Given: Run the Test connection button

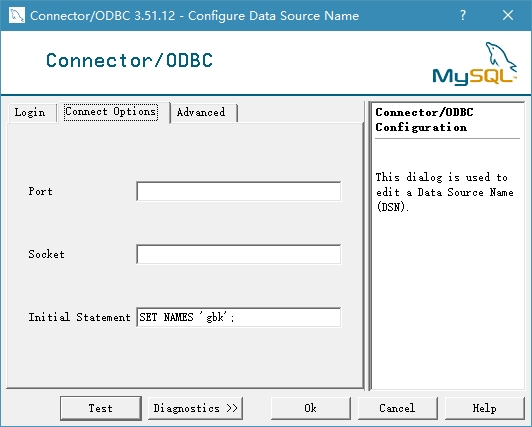Looking at the screenshot, I should (101, 408).
